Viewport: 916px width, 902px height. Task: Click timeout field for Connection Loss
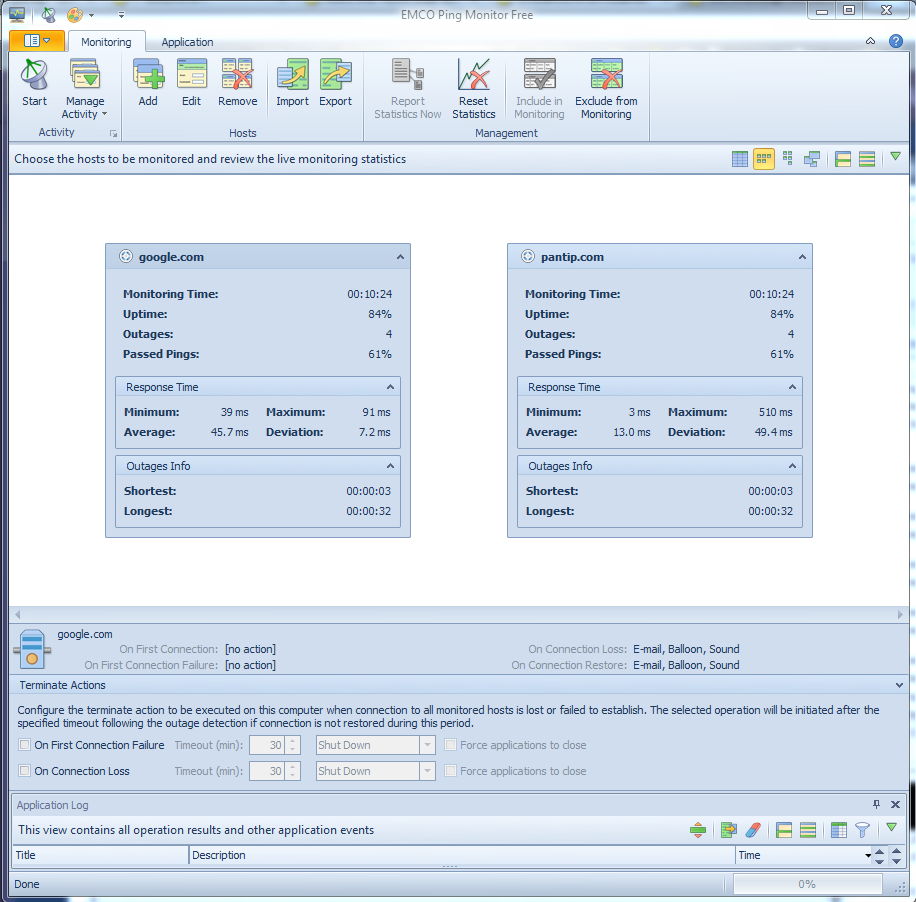click(x=268, y=771)
